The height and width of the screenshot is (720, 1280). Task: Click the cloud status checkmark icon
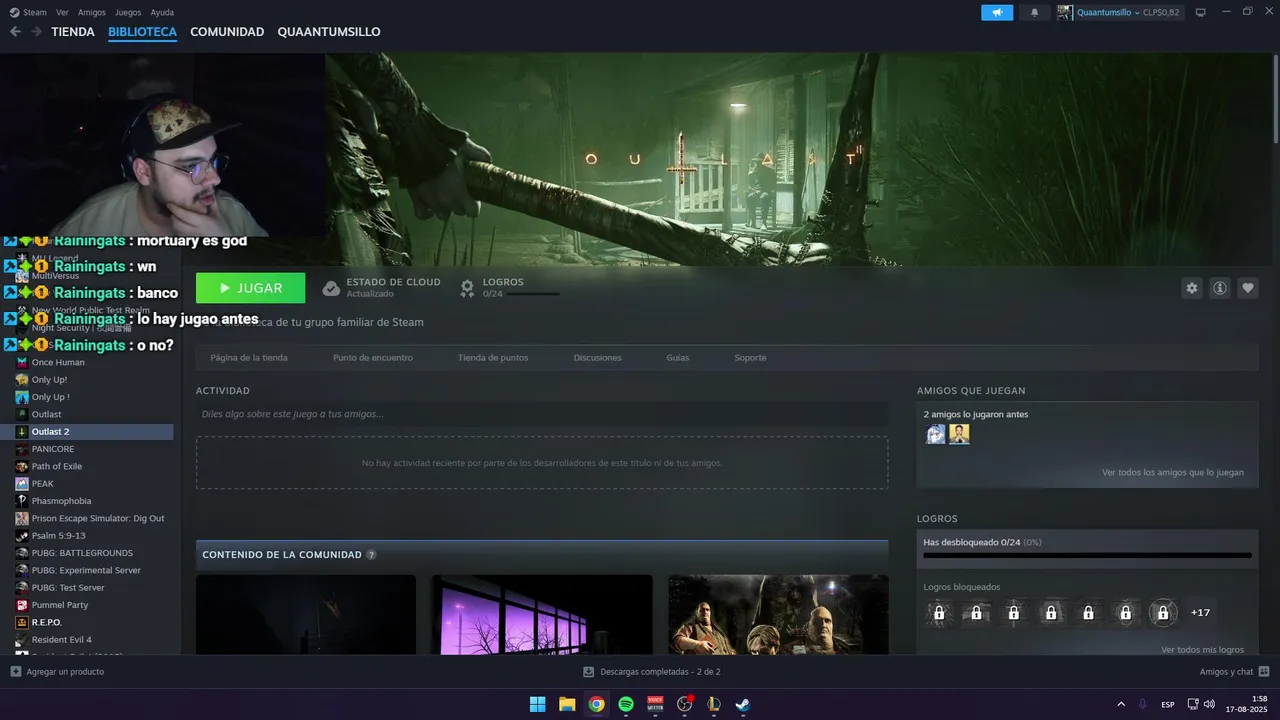[x=331, y=288]
